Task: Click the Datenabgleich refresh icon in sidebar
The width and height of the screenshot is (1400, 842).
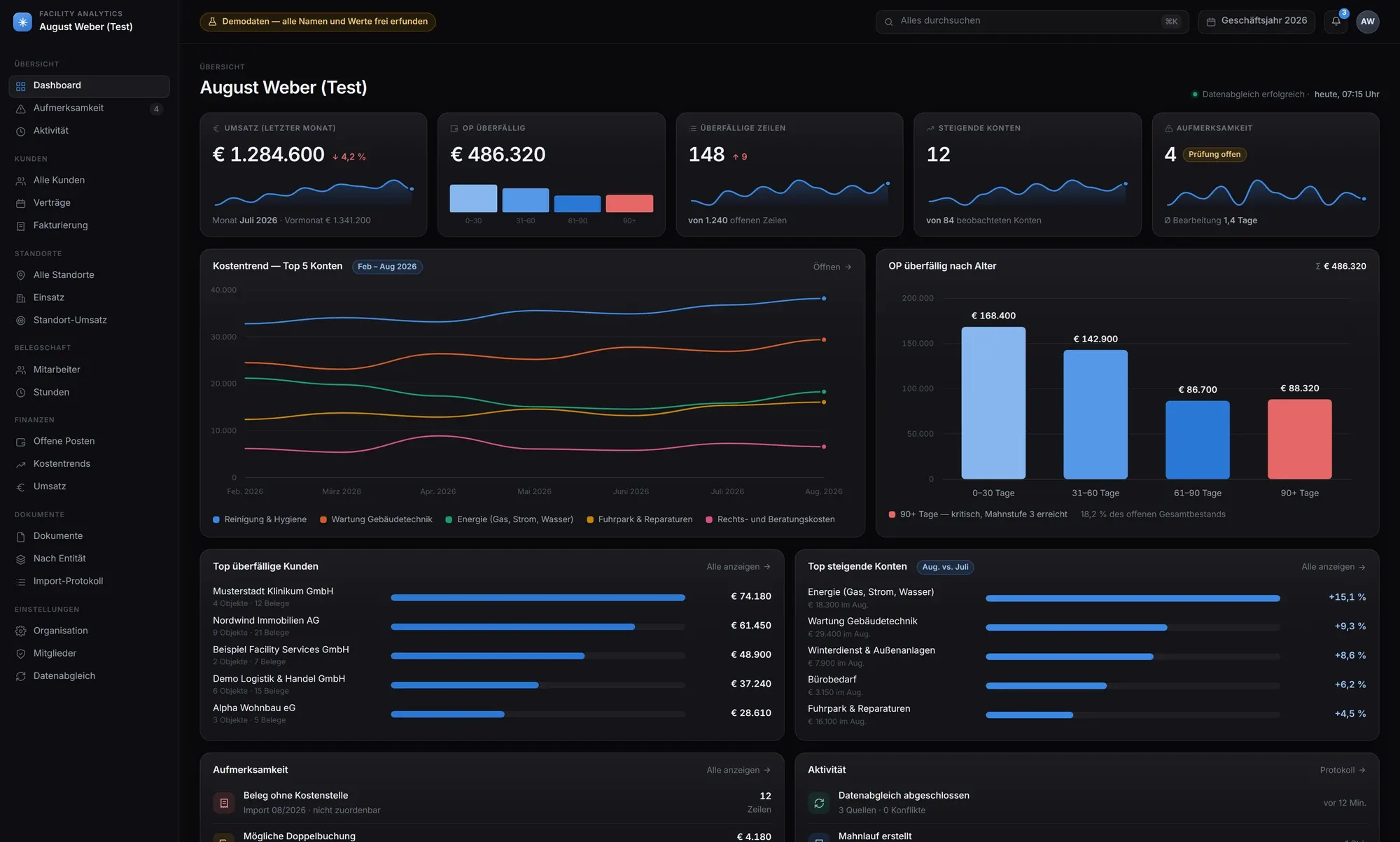Action: click(21, 676)
